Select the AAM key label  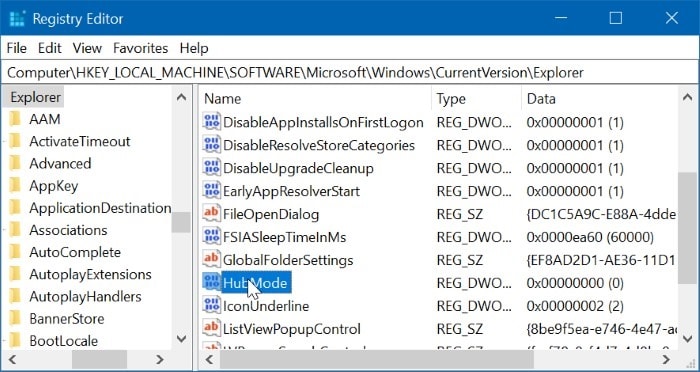tap(45, 119)
